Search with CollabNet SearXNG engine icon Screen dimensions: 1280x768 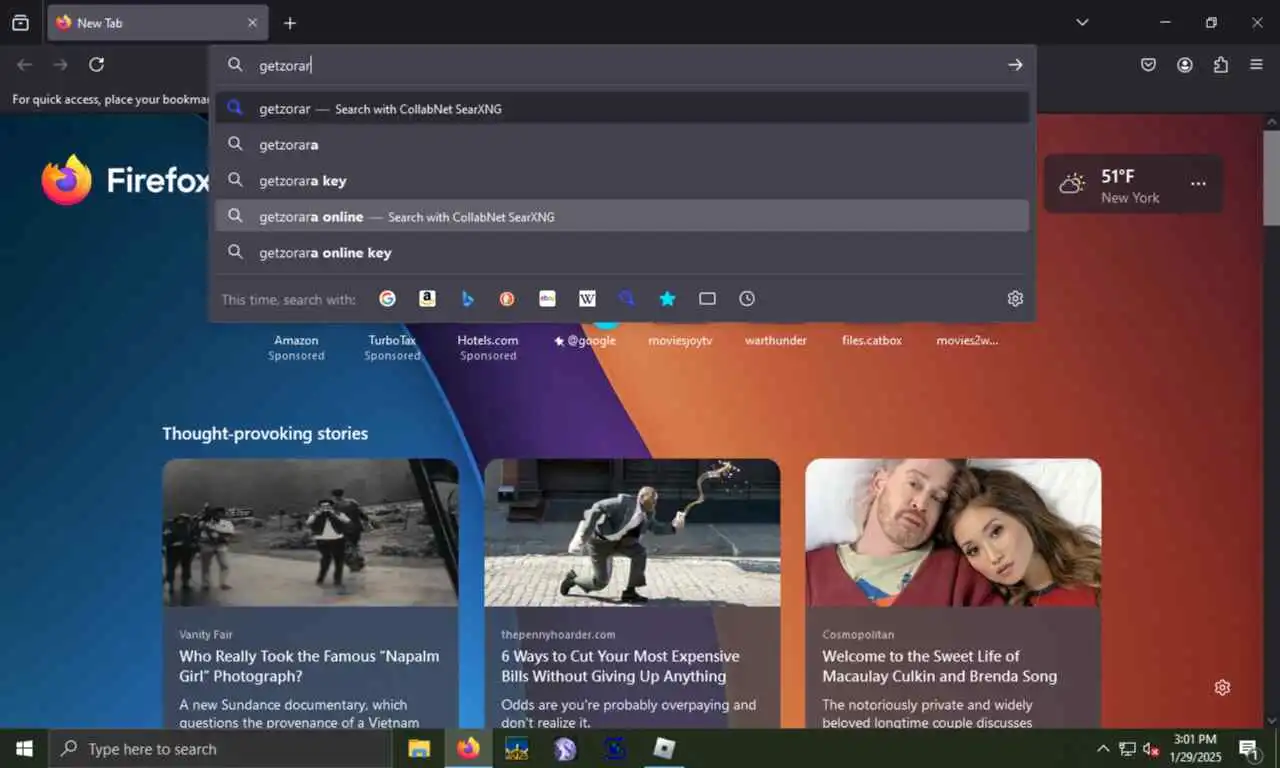coord(627,299)
